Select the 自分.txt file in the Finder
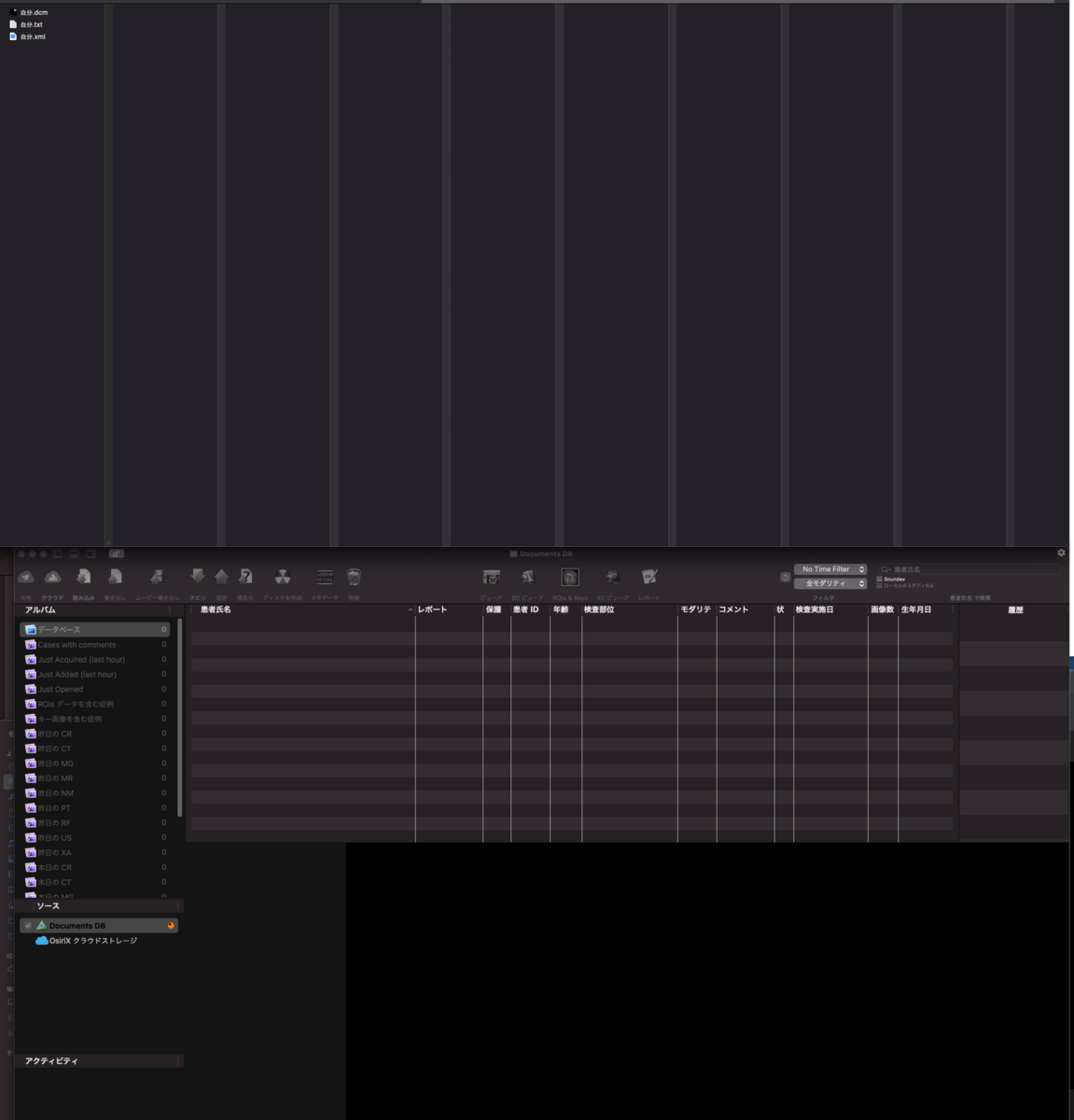This screenshot has height=1120, width=1074. click(26, 24)
